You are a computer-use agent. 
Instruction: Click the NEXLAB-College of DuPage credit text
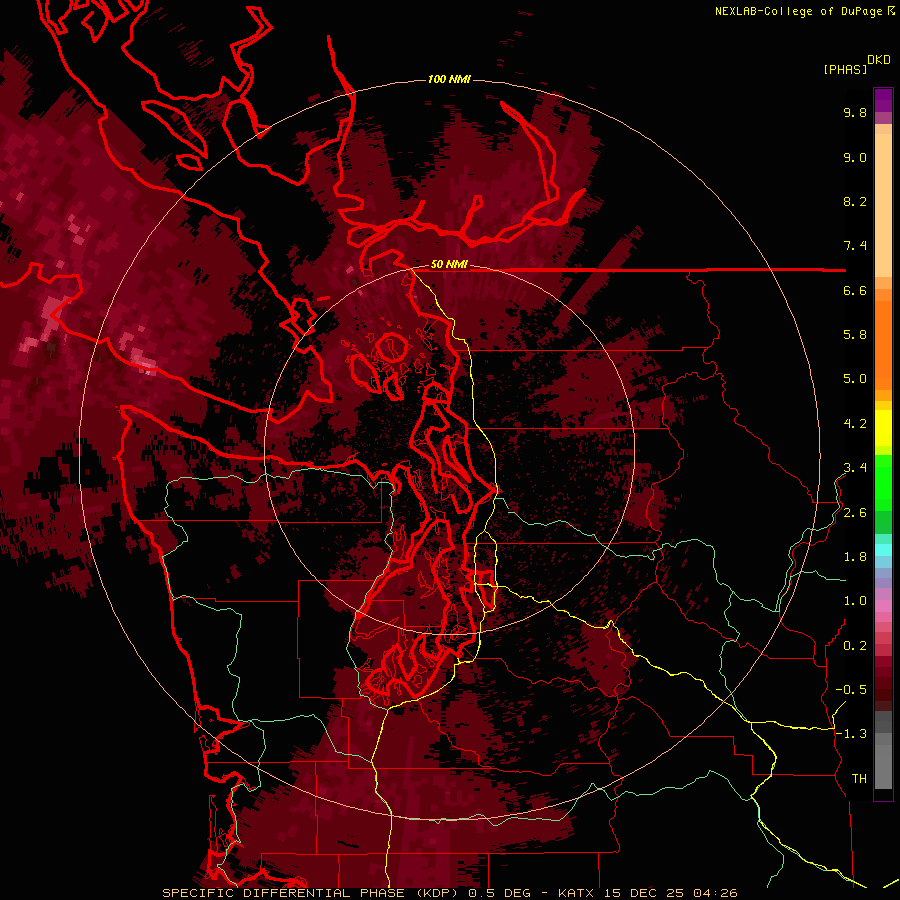(x=798, y=11)
